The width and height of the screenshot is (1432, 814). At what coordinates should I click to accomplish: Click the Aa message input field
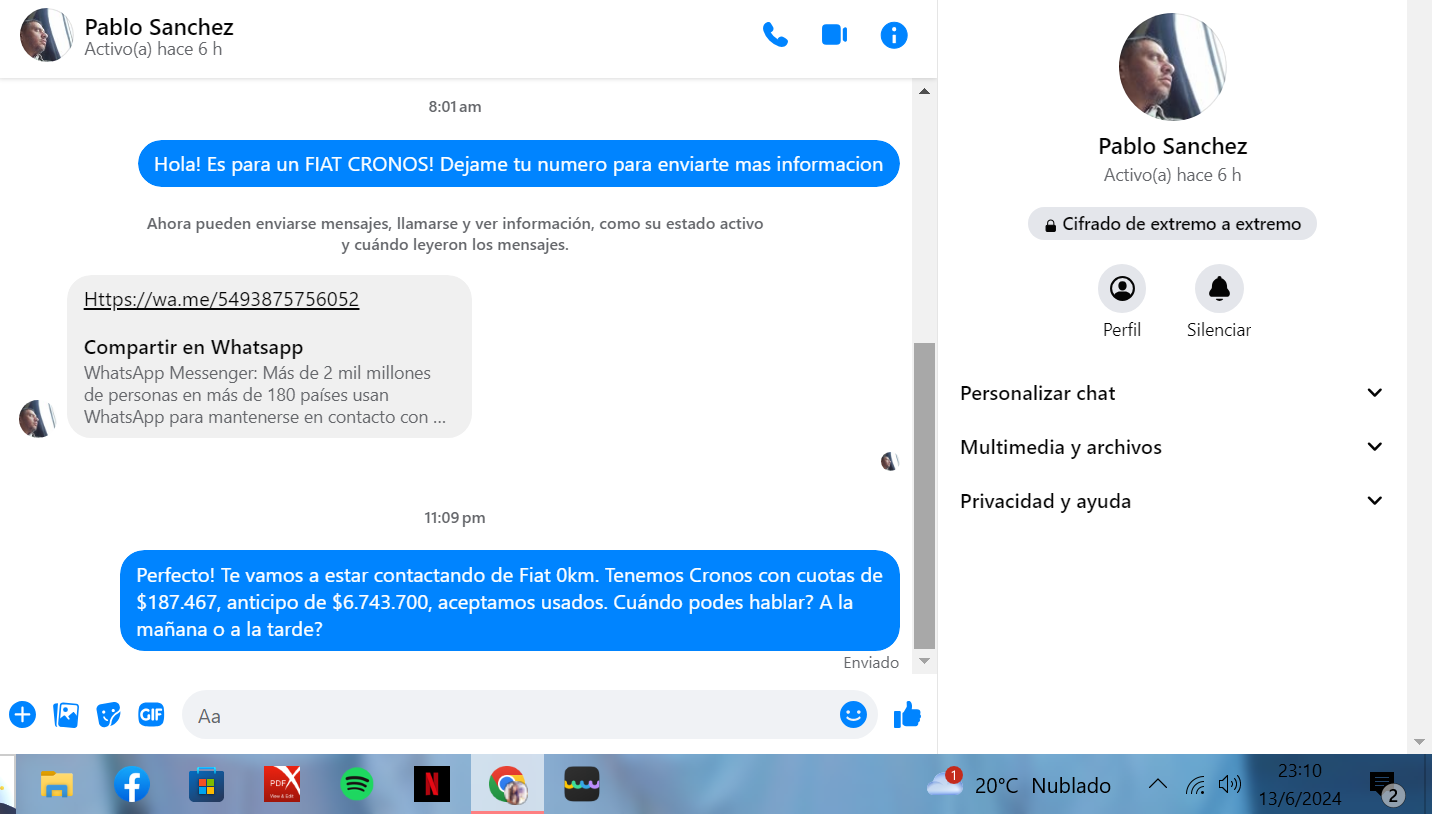pyautogui.click(x=510, y=716)
